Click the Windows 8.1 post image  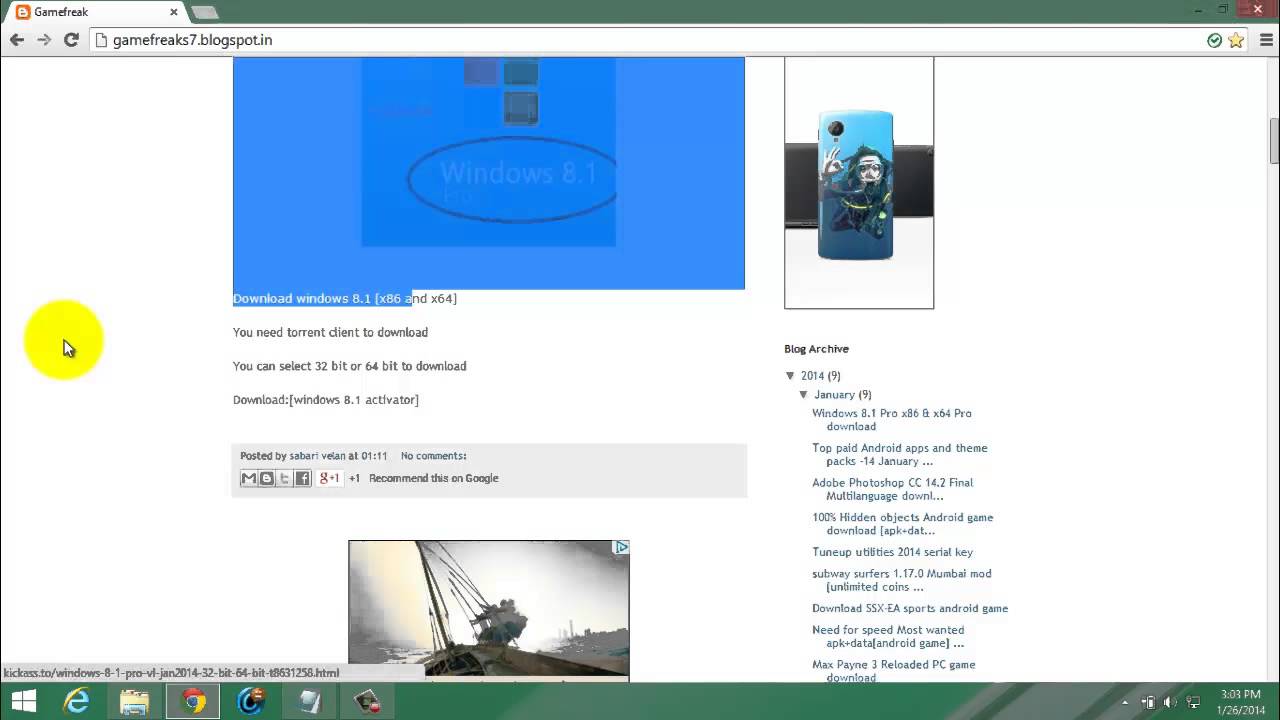(489, 172)
